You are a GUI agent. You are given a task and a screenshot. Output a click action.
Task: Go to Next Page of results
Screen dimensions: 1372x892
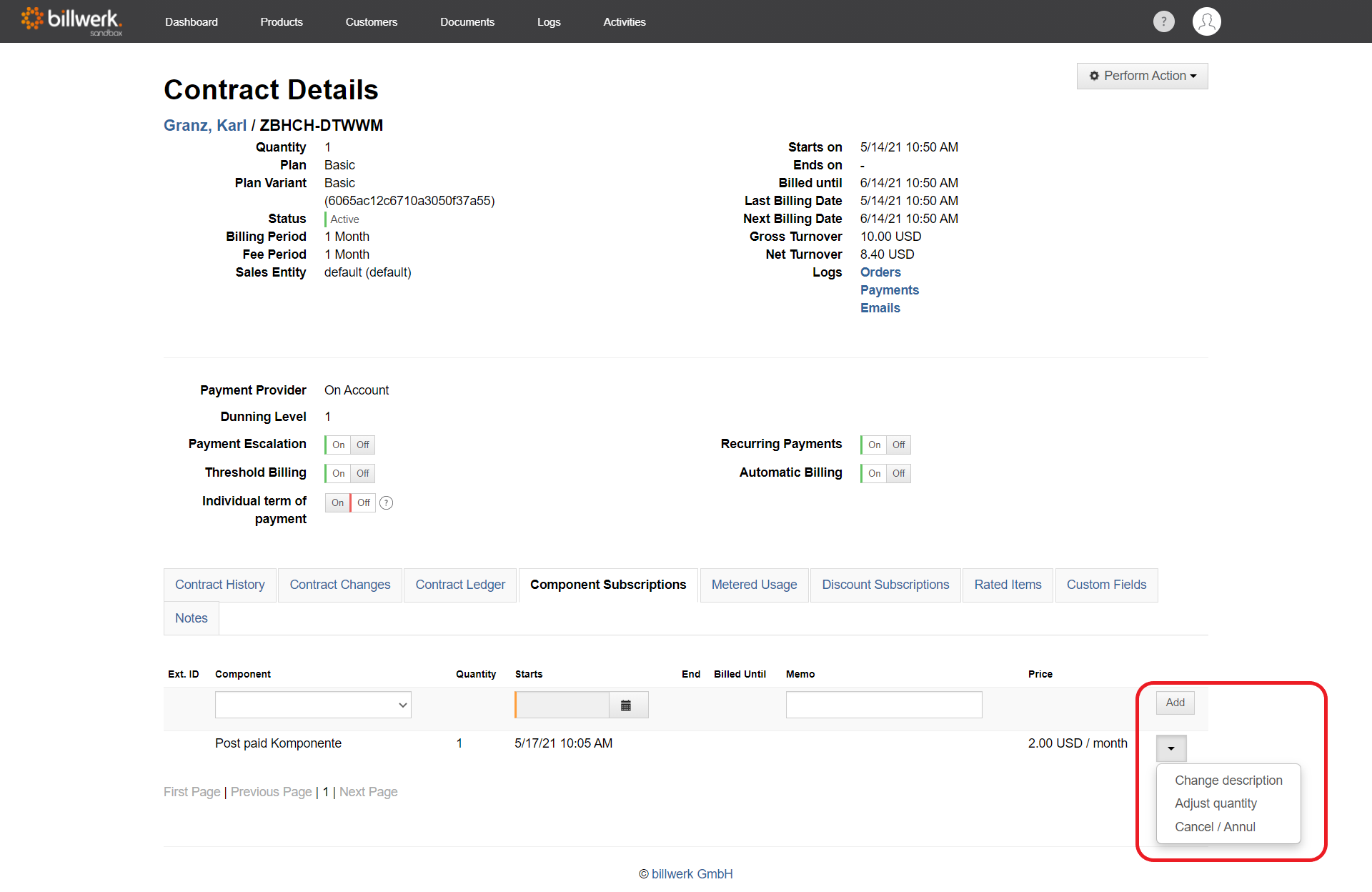(369, 792)
